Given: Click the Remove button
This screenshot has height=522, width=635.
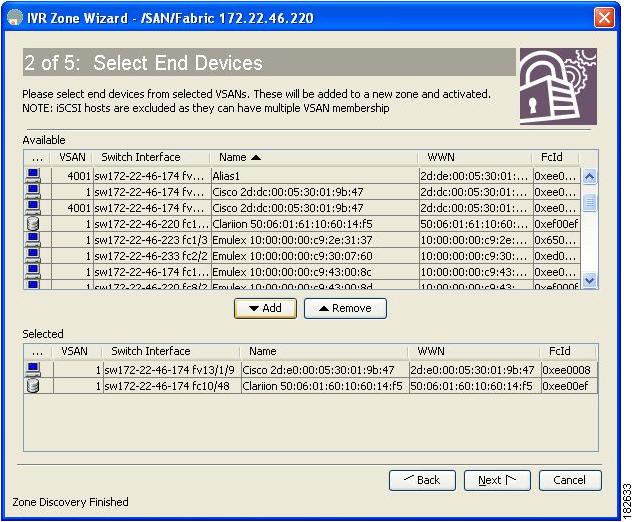Looking at the screenshot, I should [x=345, y=308].
